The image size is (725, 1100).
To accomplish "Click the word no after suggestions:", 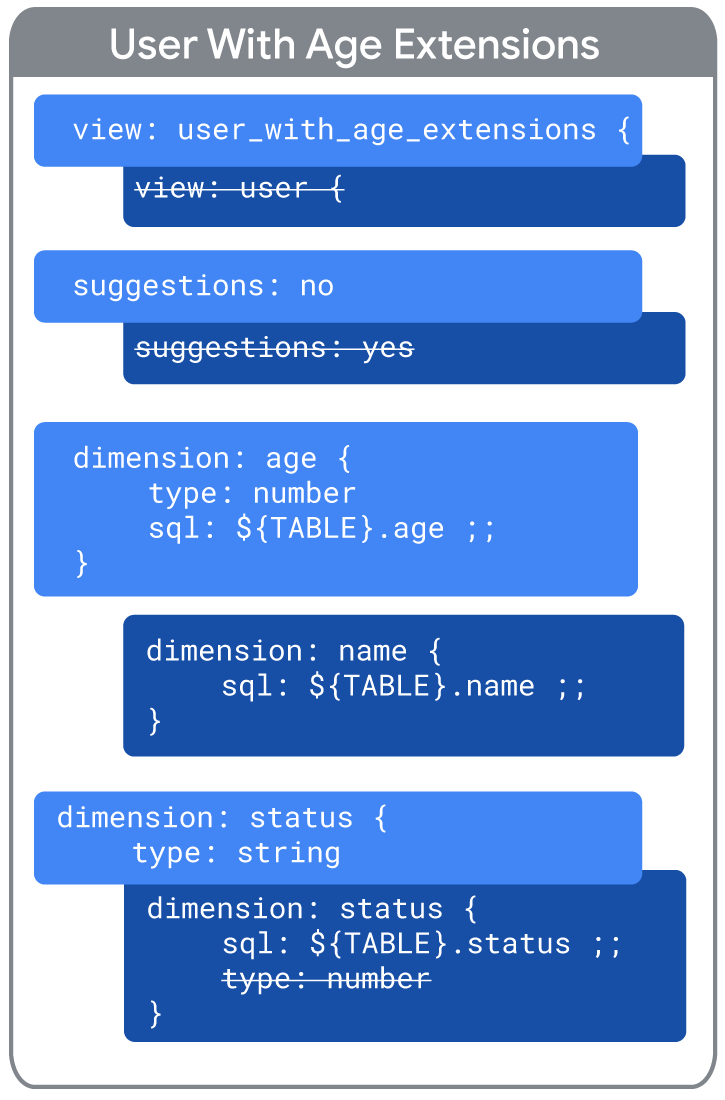I will coord(317,287).
